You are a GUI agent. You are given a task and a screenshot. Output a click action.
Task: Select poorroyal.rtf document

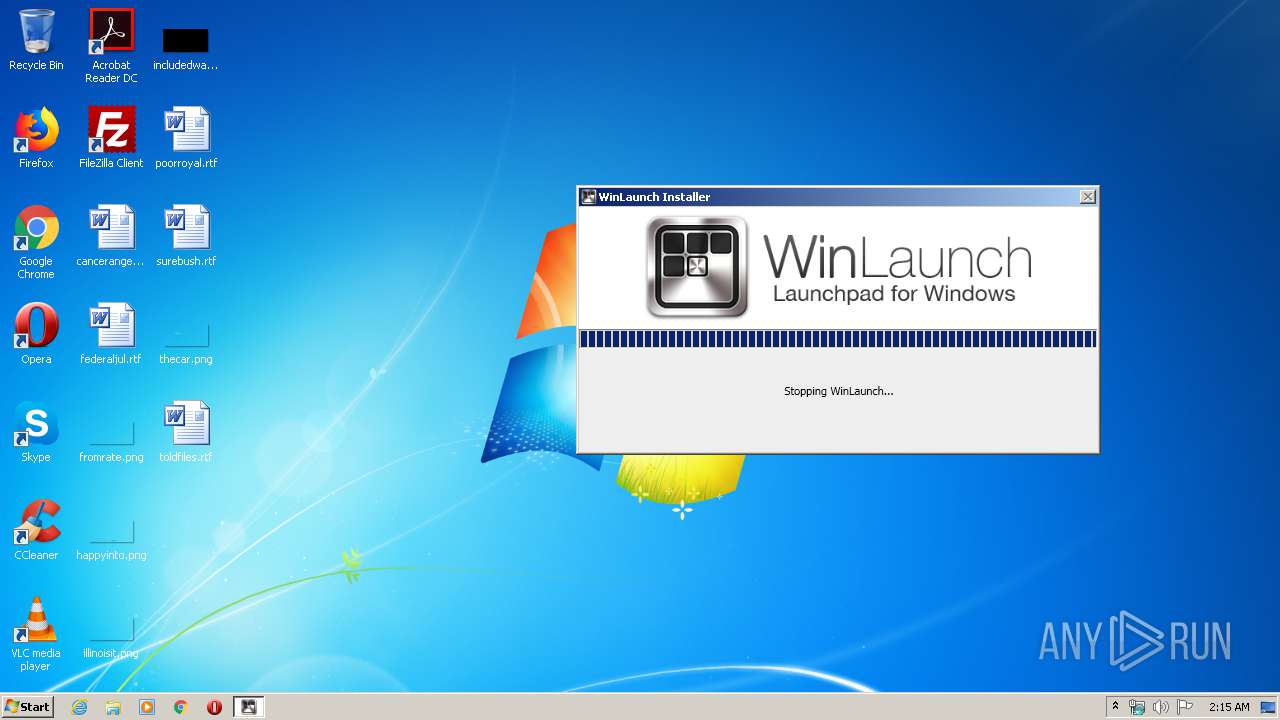[186, 138]
